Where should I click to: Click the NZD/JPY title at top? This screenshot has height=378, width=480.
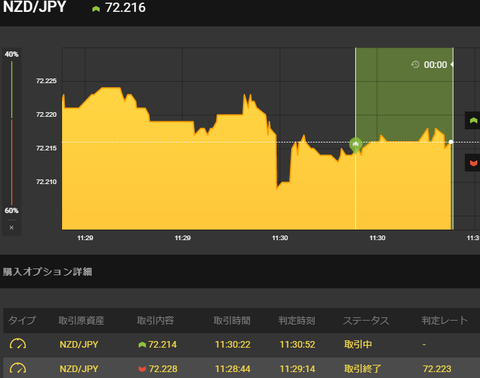tap(34, 7)
